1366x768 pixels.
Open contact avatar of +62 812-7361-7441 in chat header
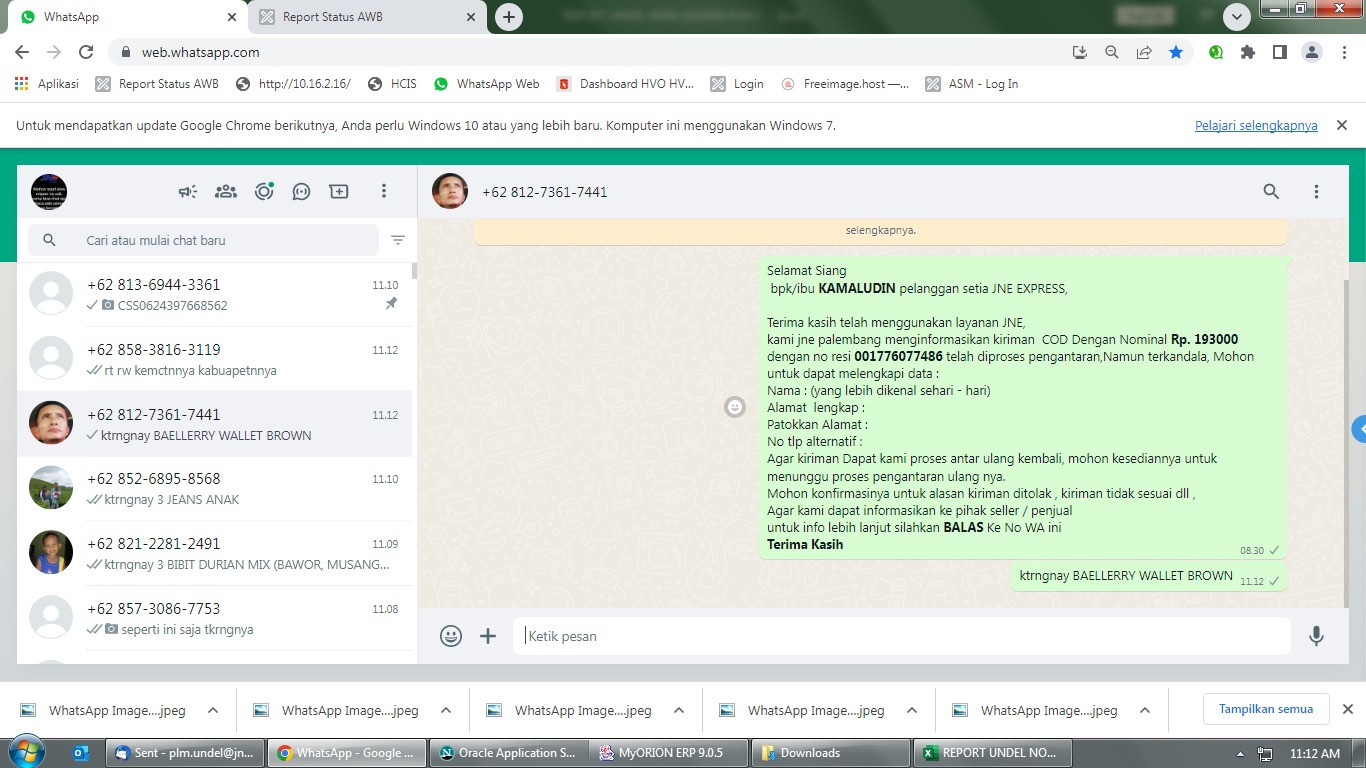click(x=450, y=191)
